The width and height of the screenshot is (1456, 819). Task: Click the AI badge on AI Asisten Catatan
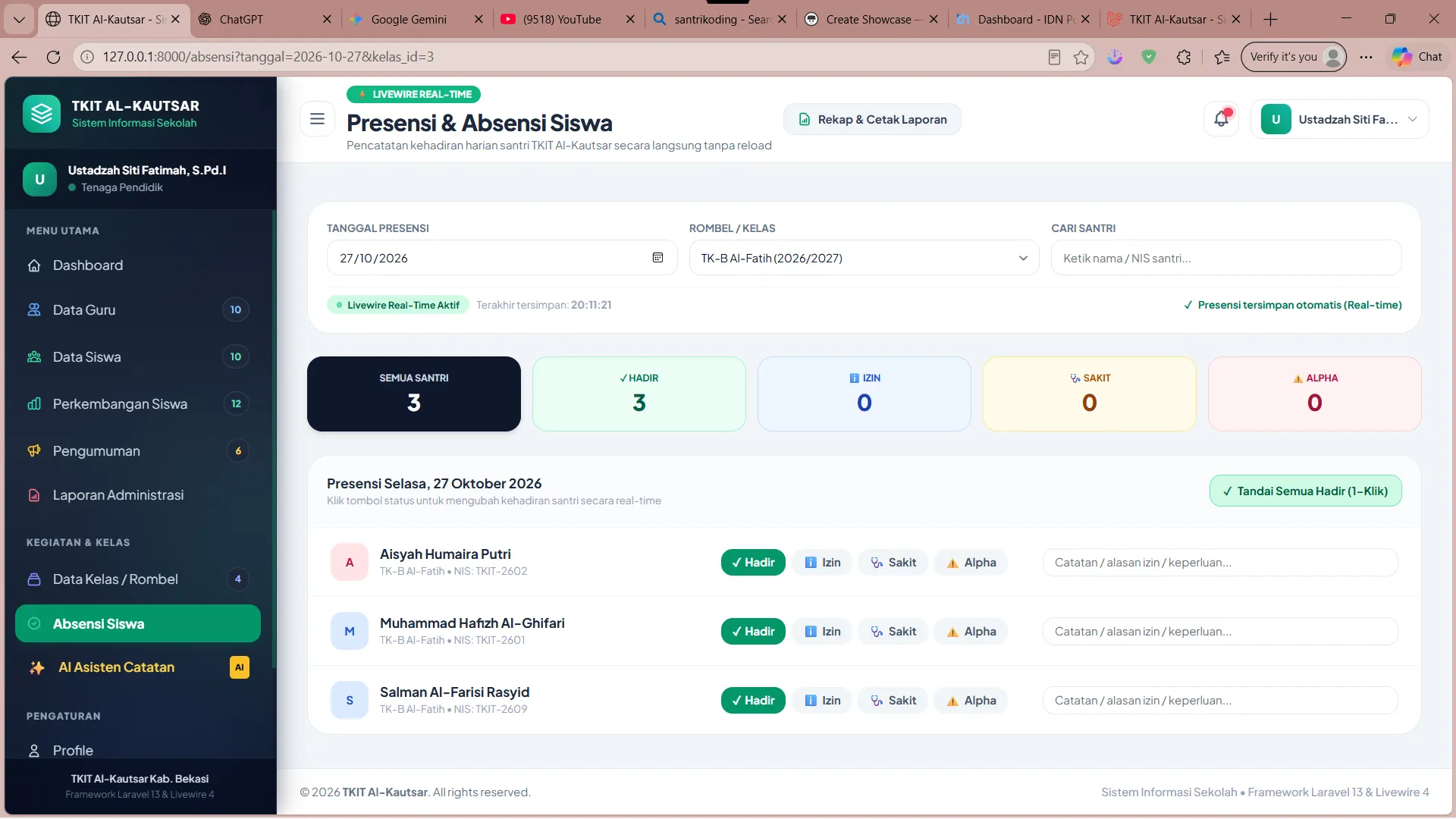239,667
